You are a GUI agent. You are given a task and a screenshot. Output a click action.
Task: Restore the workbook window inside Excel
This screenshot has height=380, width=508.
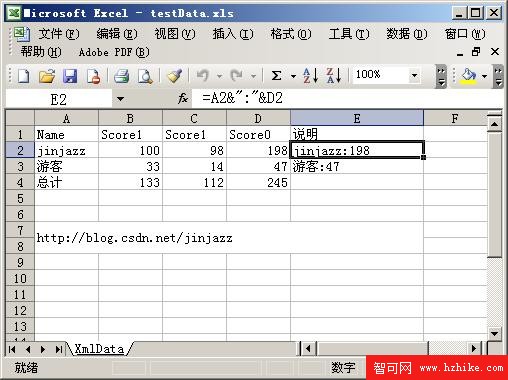476,52
